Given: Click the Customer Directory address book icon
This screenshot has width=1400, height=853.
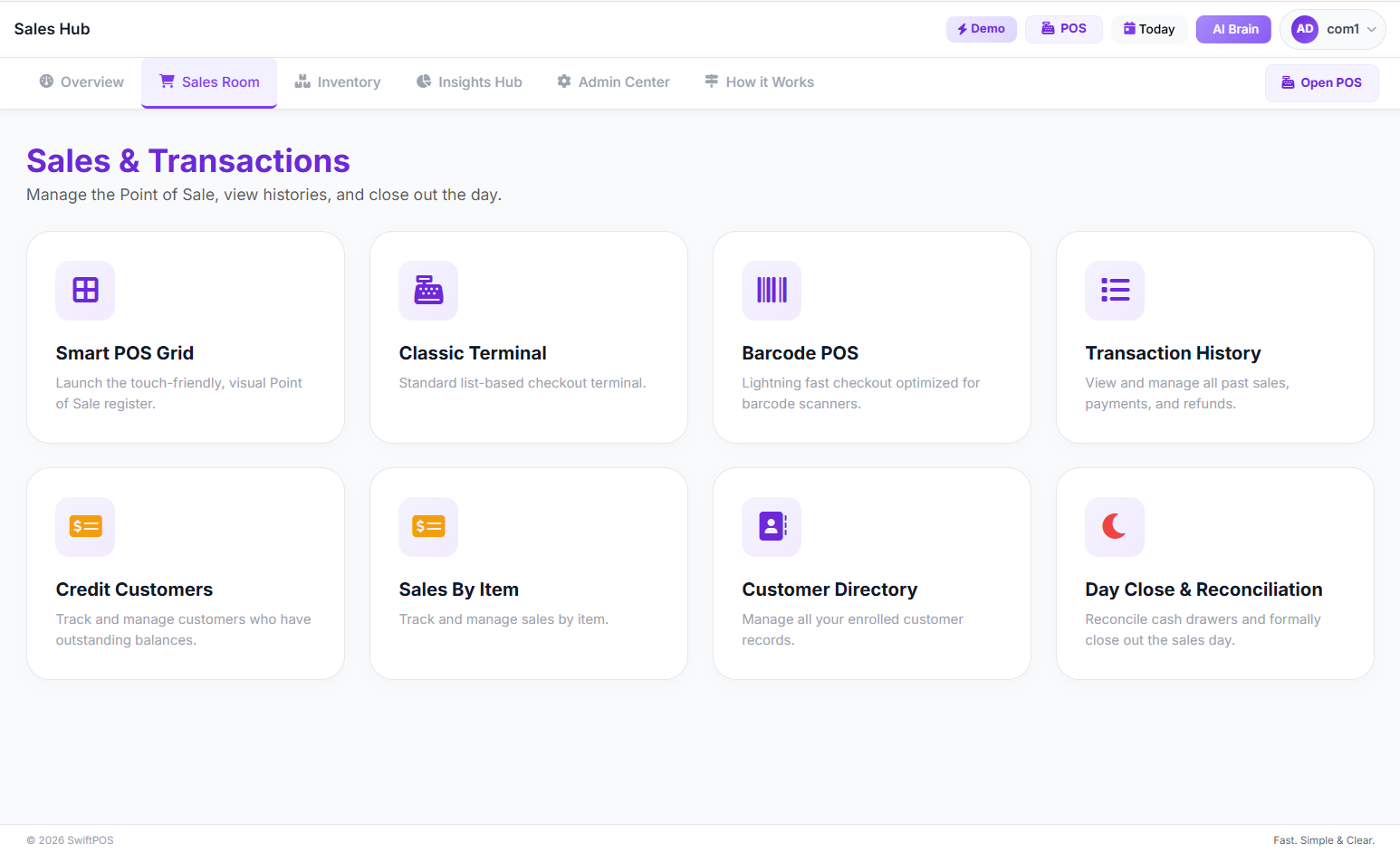Looking at the screenshot, I should (772, 526).
